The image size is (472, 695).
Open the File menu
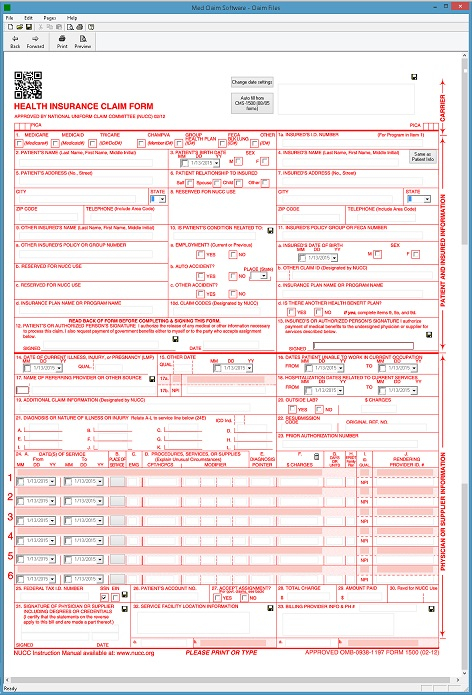pos(9,18)
